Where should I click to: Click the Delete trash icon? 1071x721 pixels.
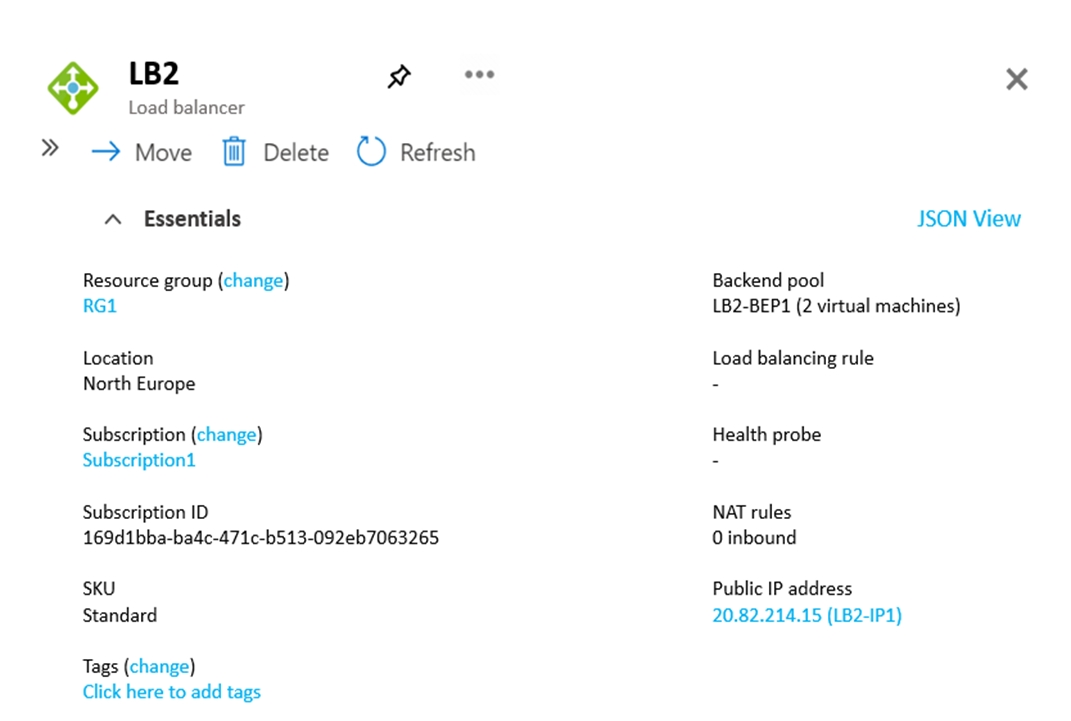click(x=234, y=151)
